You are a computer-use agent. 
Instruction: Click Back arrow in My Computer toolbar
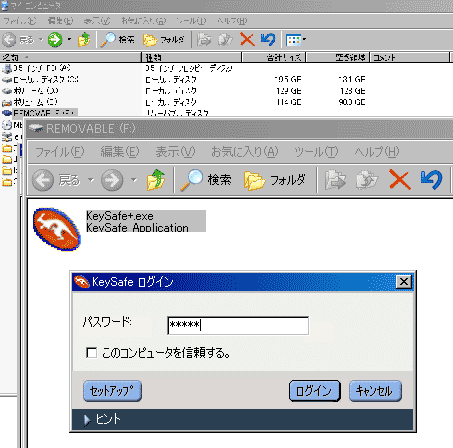pyautogui.click(x=9, y=40)
